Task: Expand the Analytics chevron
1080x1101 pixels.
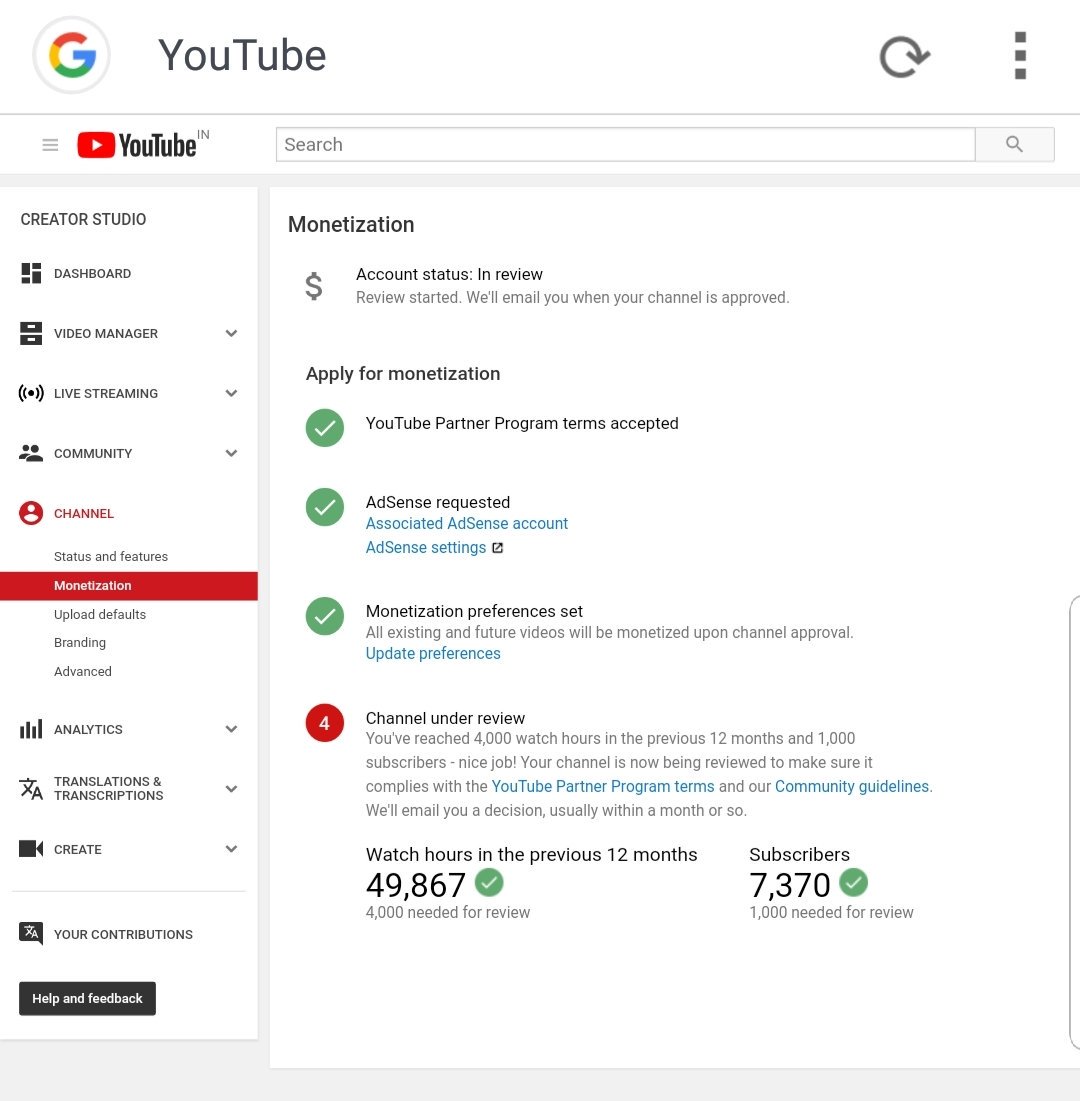Action: tap(231, 729)
